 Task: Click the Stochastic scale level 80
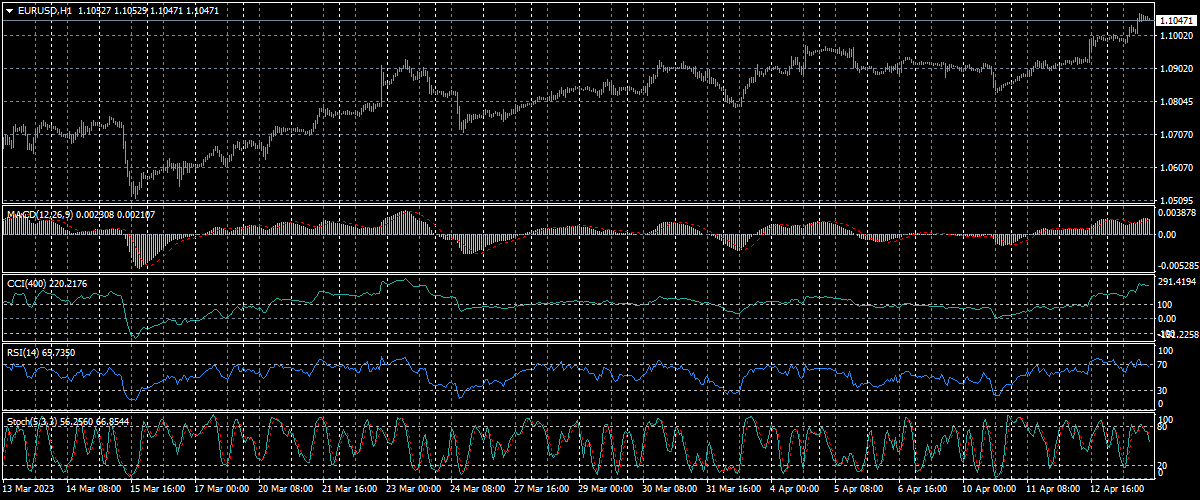(1163, 428)
